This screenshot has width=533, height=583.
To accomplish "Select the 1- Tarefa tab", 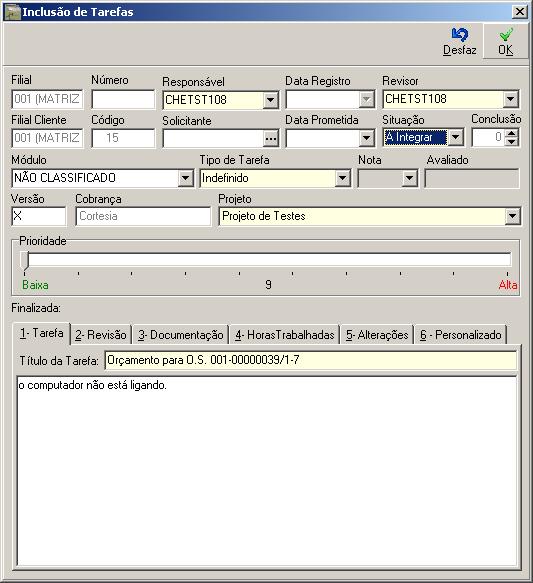I will click(x=41, y=333).
